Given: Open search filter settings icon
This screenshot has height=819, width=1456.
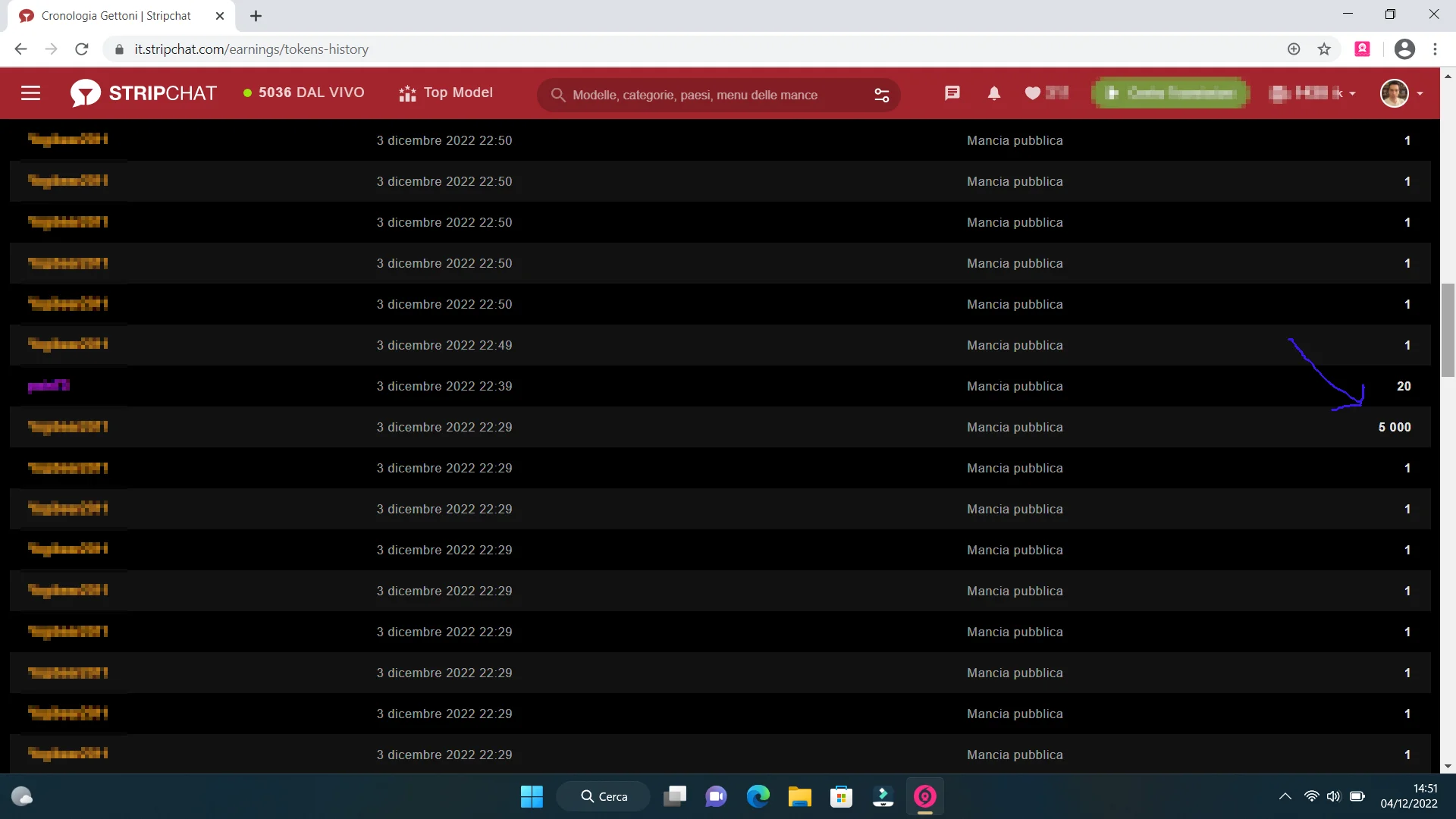Looking at the screenshot, I should coord(881,95).
